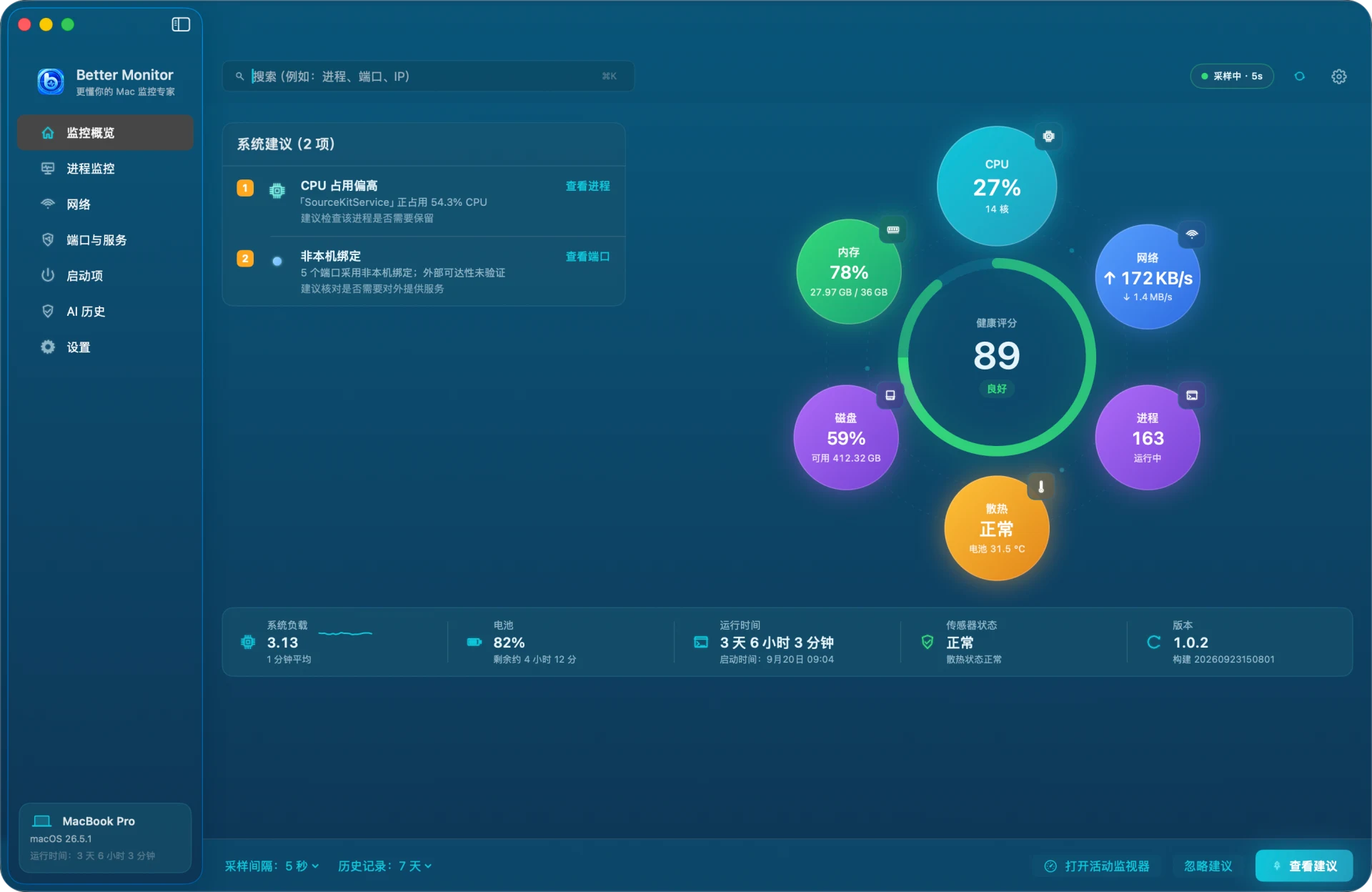Click the search field for processes and ports

428,76
